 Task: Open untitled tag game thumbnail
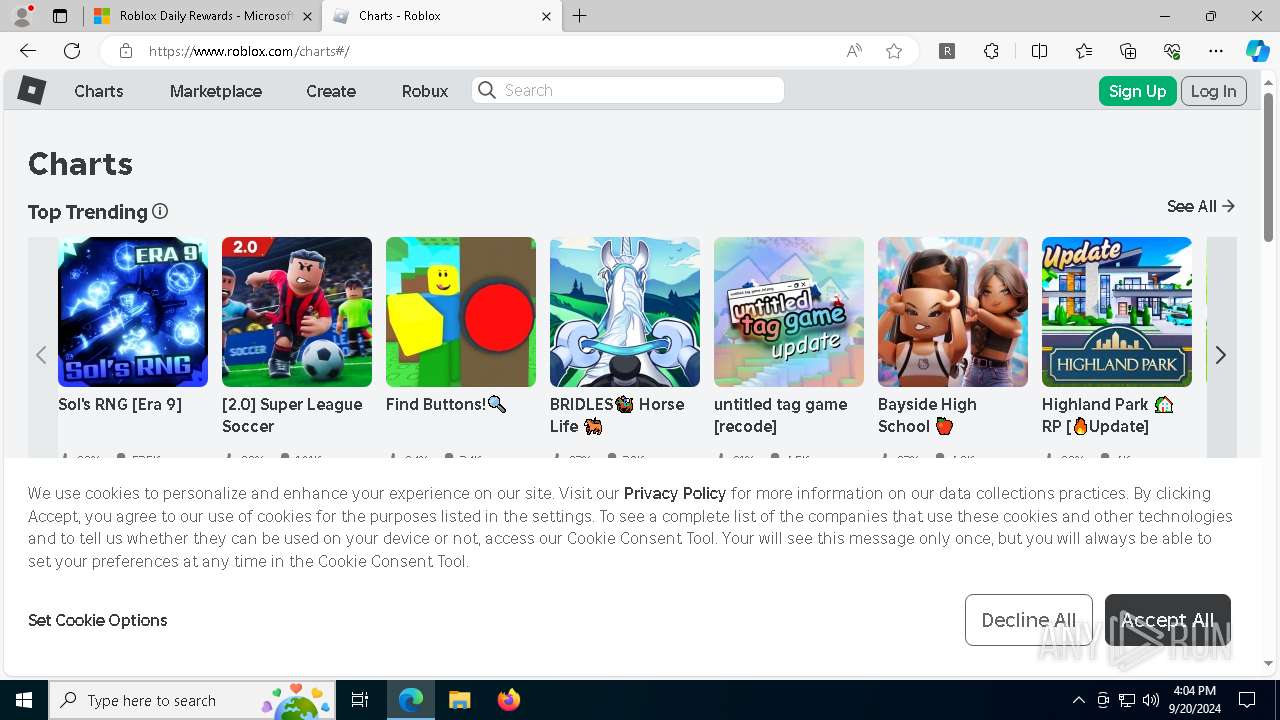point(789,312)
